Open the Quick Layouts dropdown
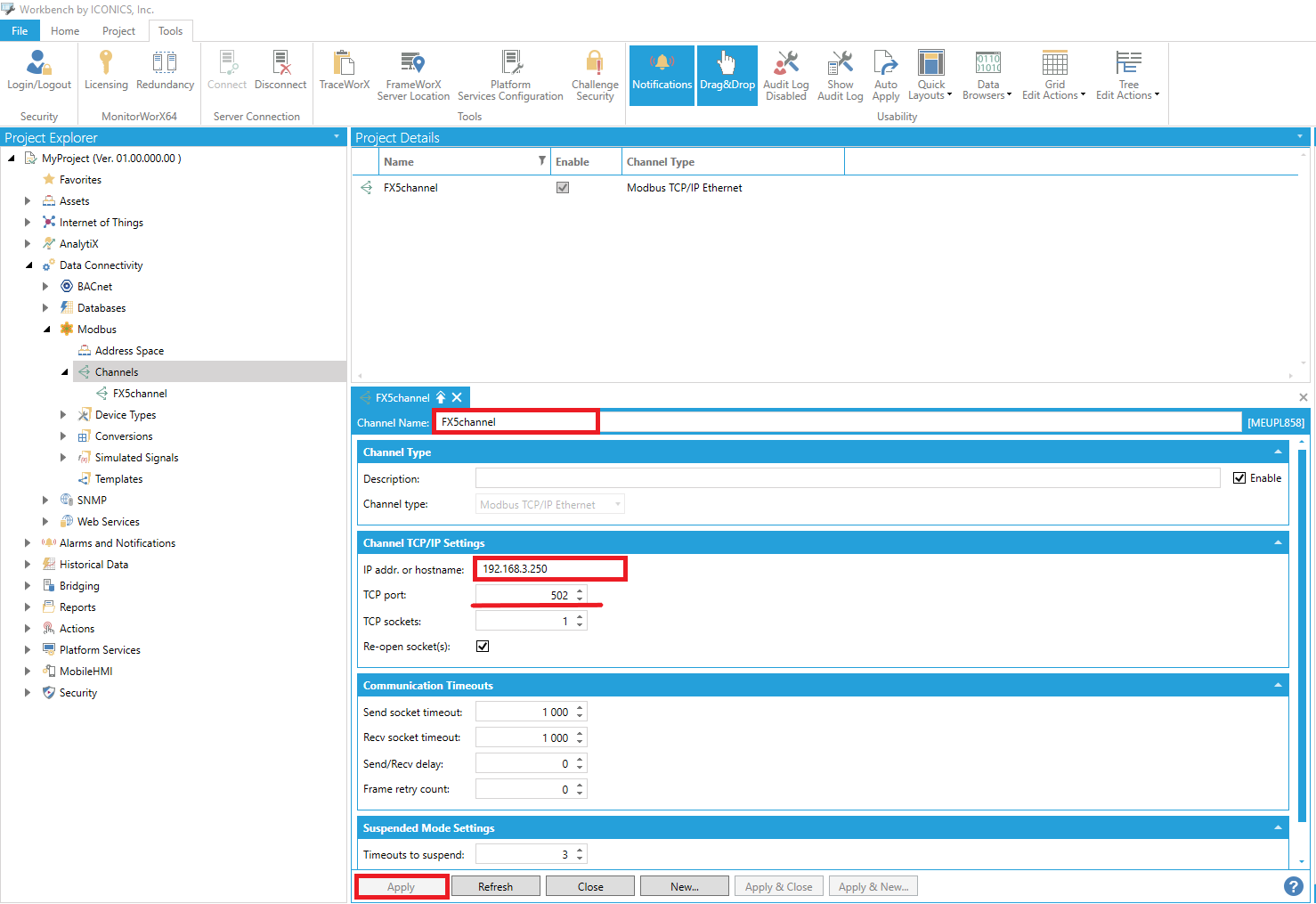This screenshot has height=904, width=1316. (930, 76)
